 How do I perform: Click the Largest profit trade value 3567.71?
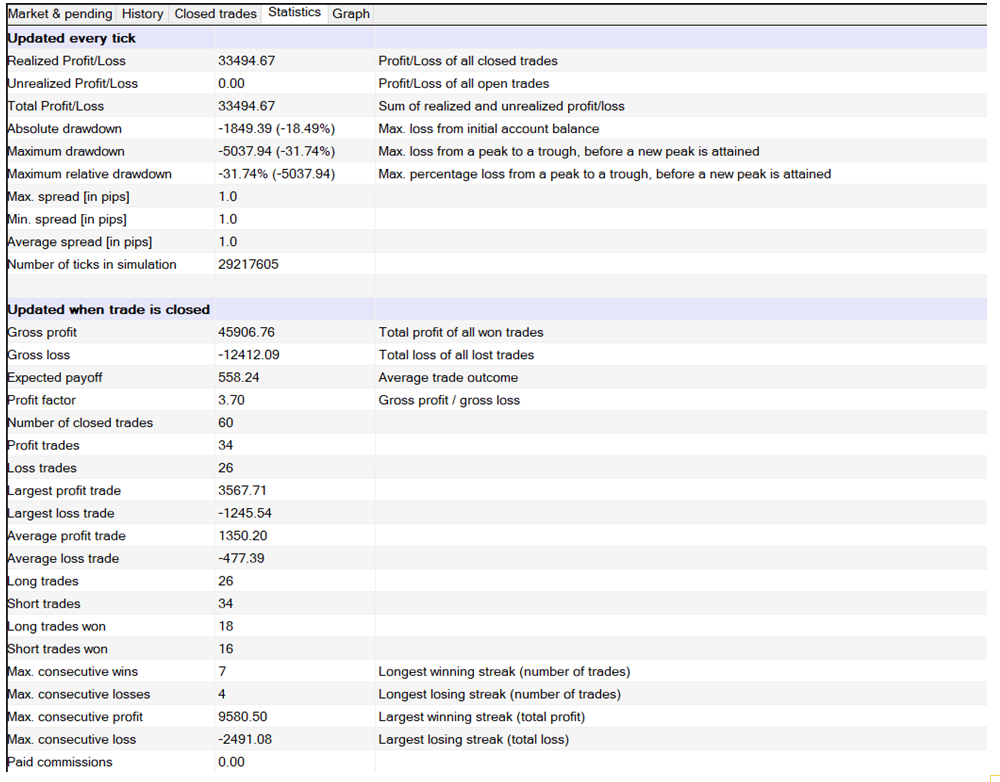point(242,491)
